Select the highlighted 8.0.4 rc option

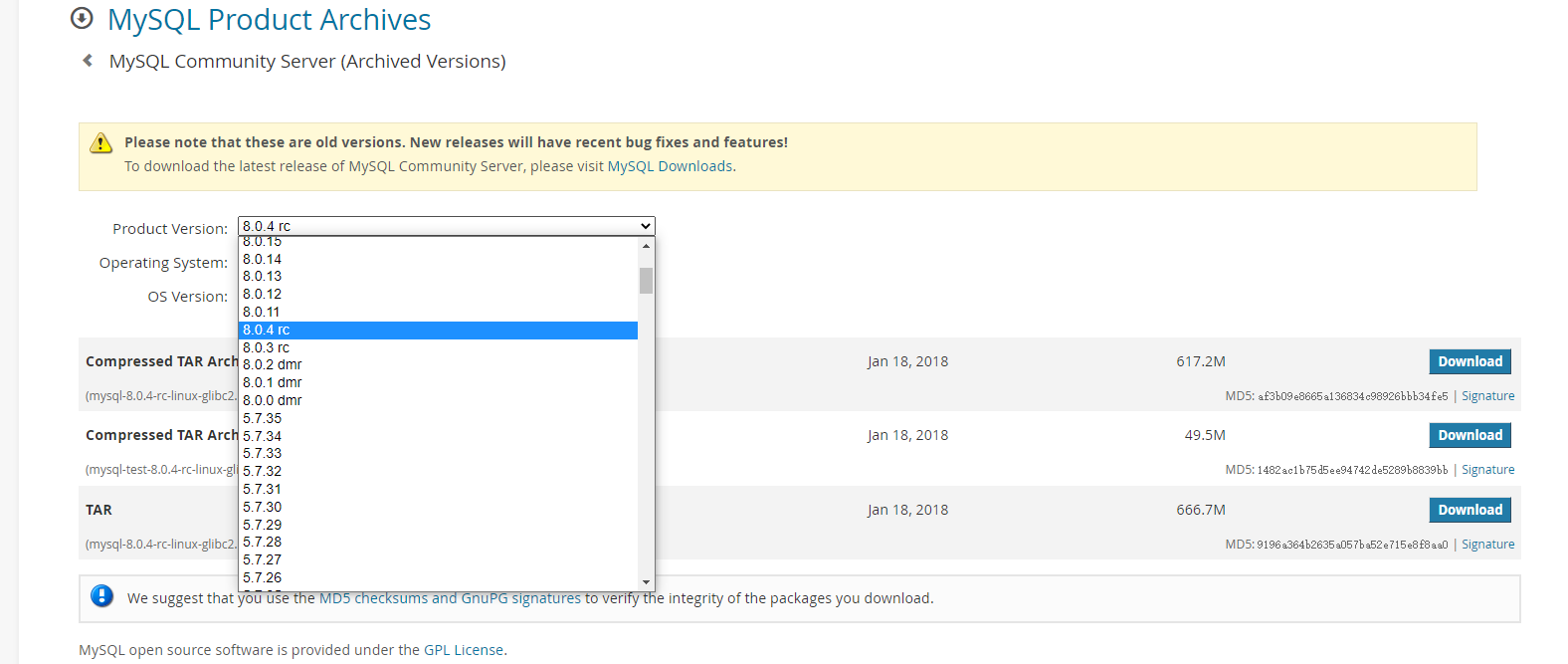tap(438, 331)
